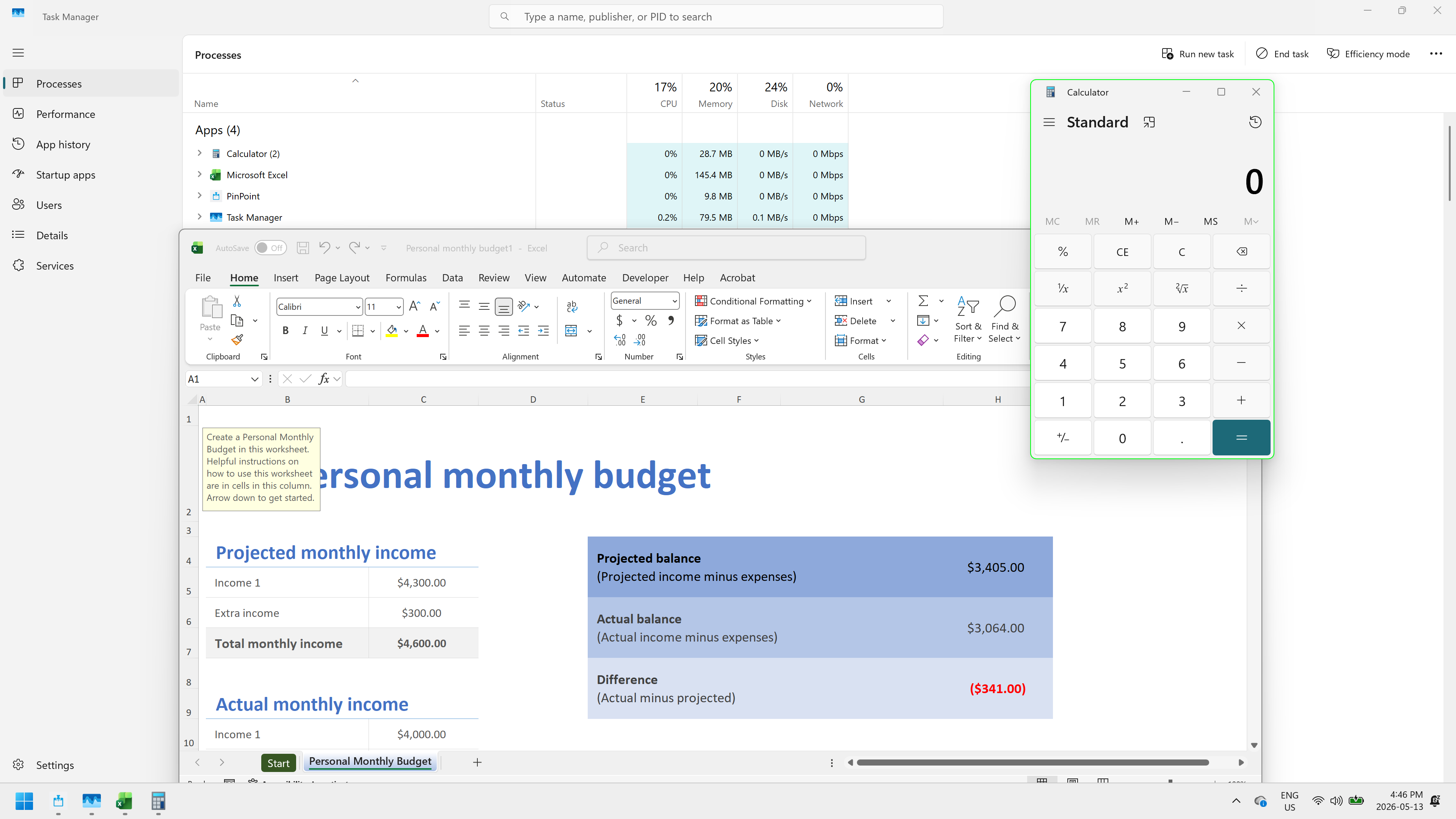Click Calculator keep on top icon

click(x=1149, y=122)
